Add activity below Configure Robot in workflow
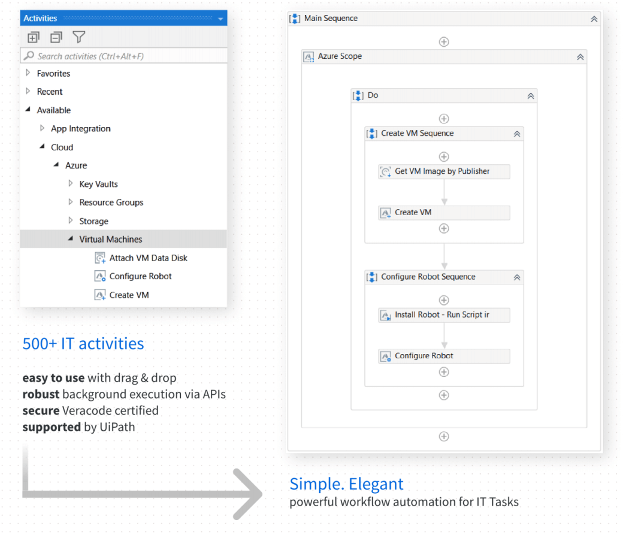 (x=444, y=372)
